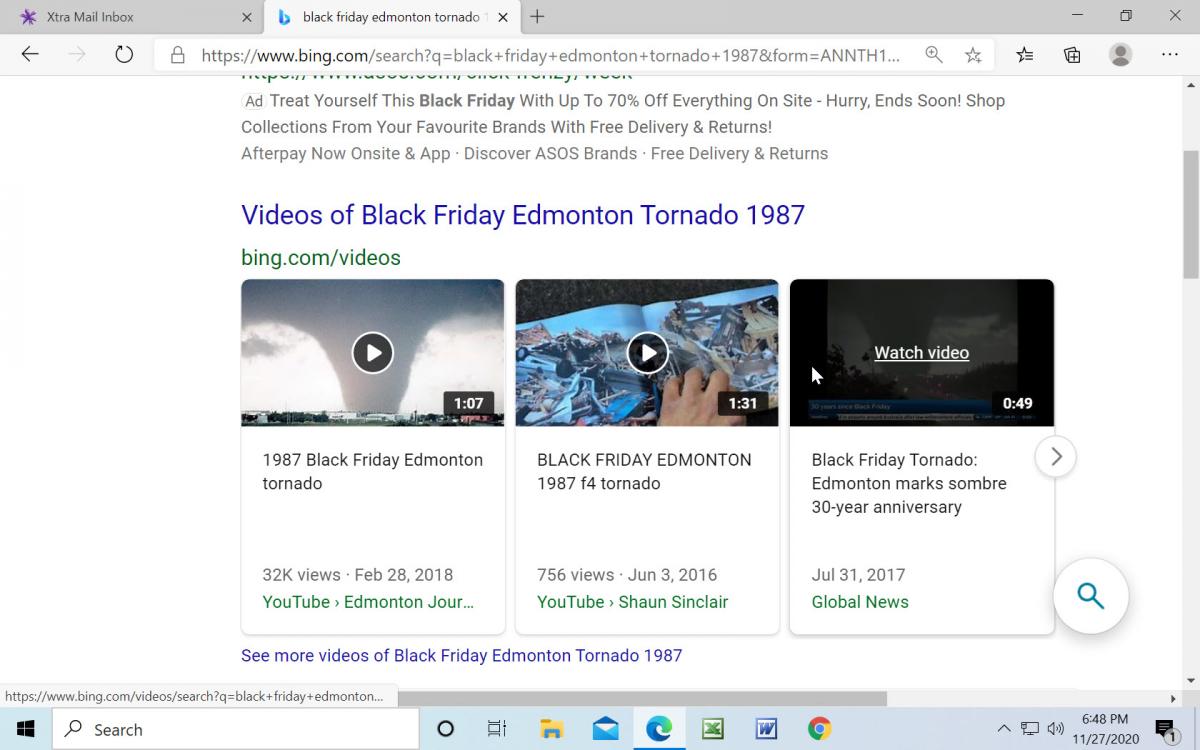
Task: Play the 1987 Black Friday Edmonton tornado video
Action: [x=372, y=353]
